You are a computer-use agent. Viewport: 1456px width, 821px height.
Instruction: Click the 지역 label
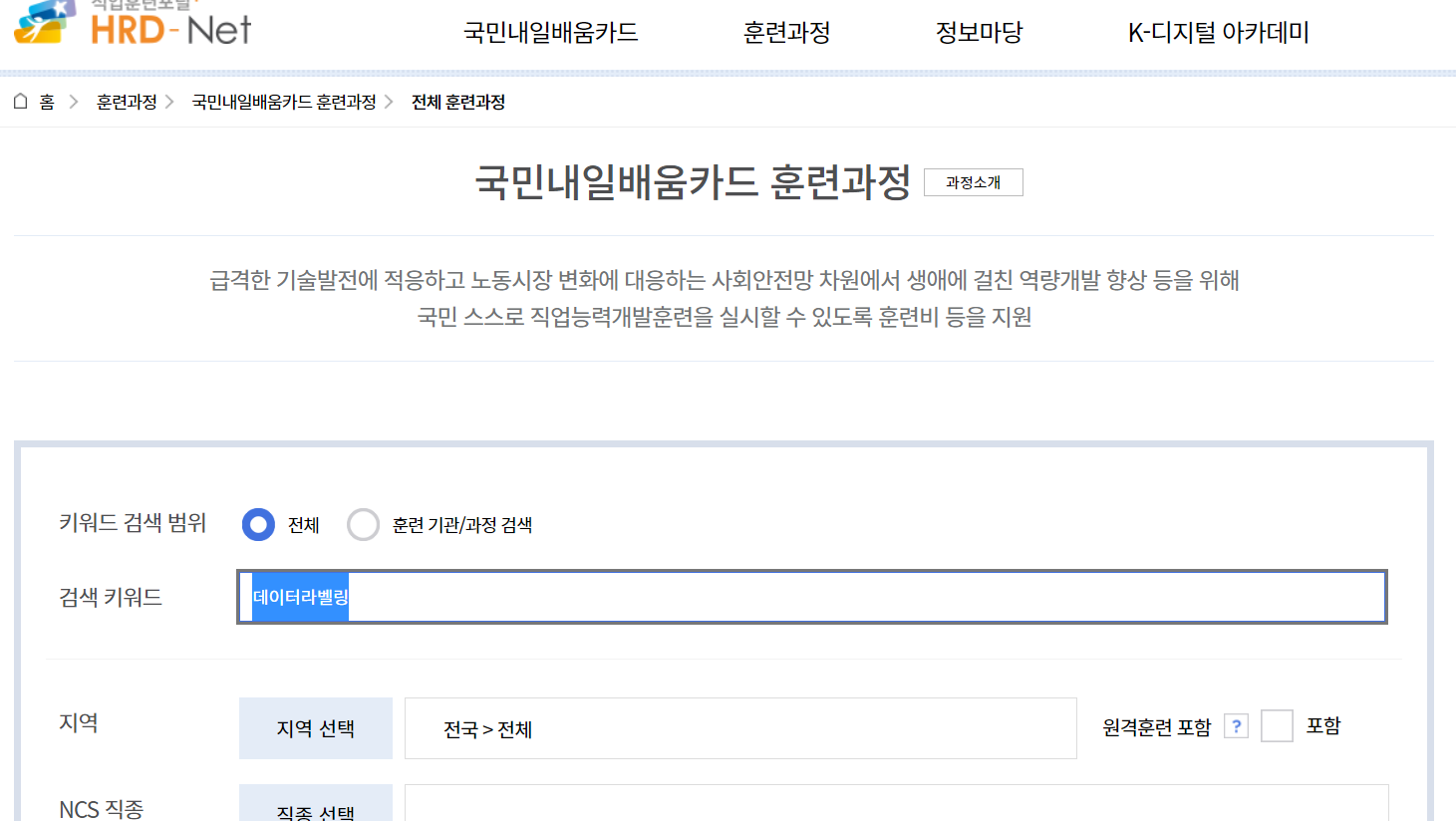coord(79,722)
